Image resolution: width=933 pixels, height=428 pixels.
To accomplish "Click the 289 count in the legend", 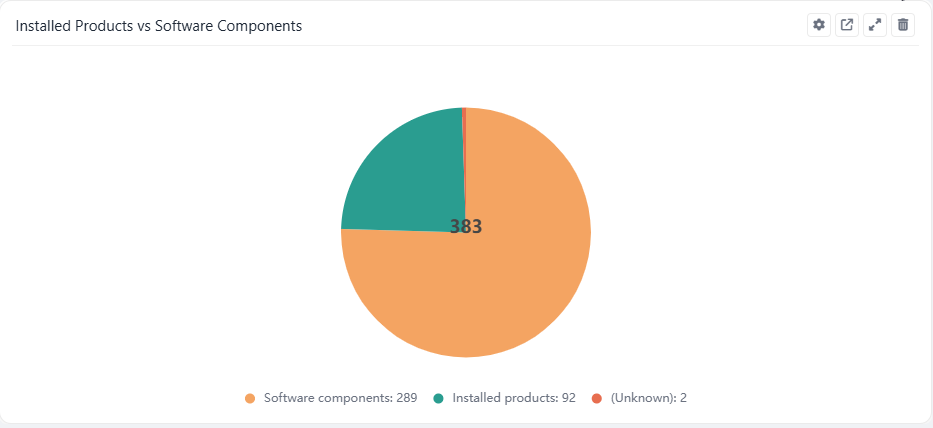I will tap(406, 398).
